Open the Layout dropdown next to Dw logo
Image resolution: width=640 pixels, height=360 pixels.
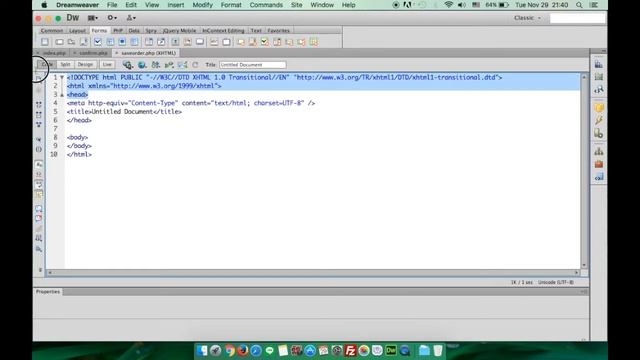pyautogui.click(x=93, y=18)
